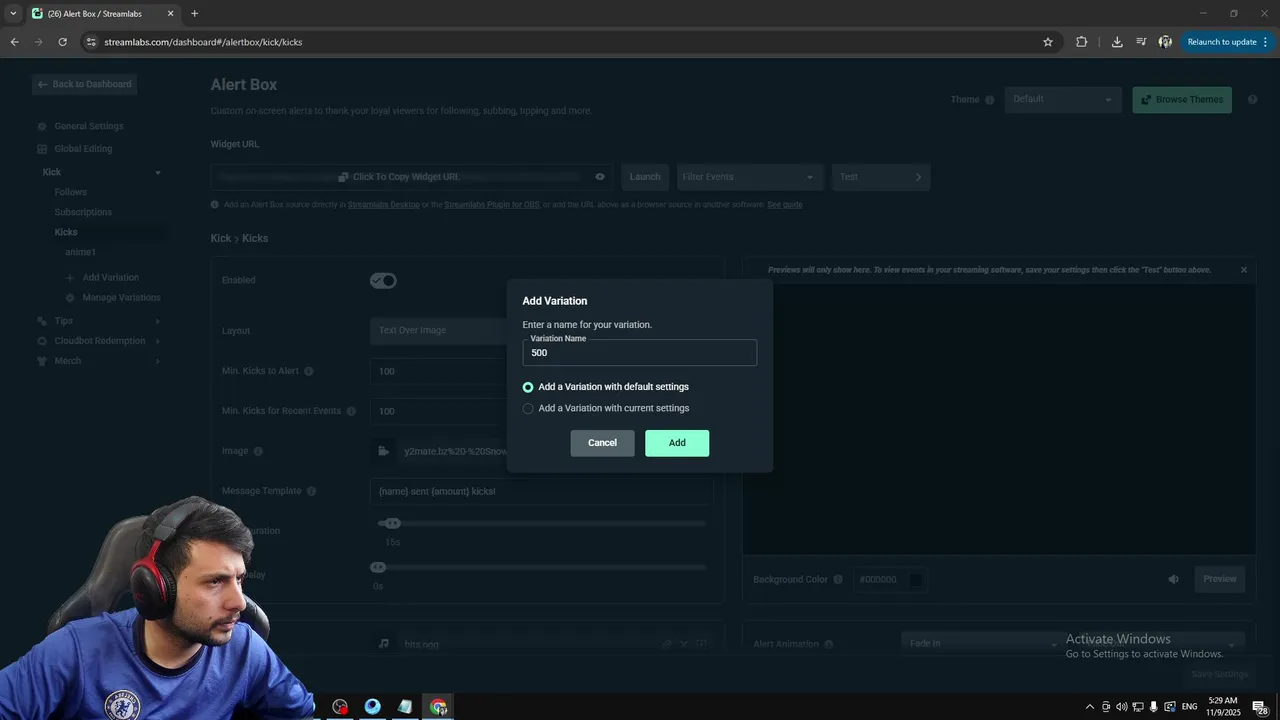
Task: Click the Chrome profile avatar
Action: tap(1165, 42)
